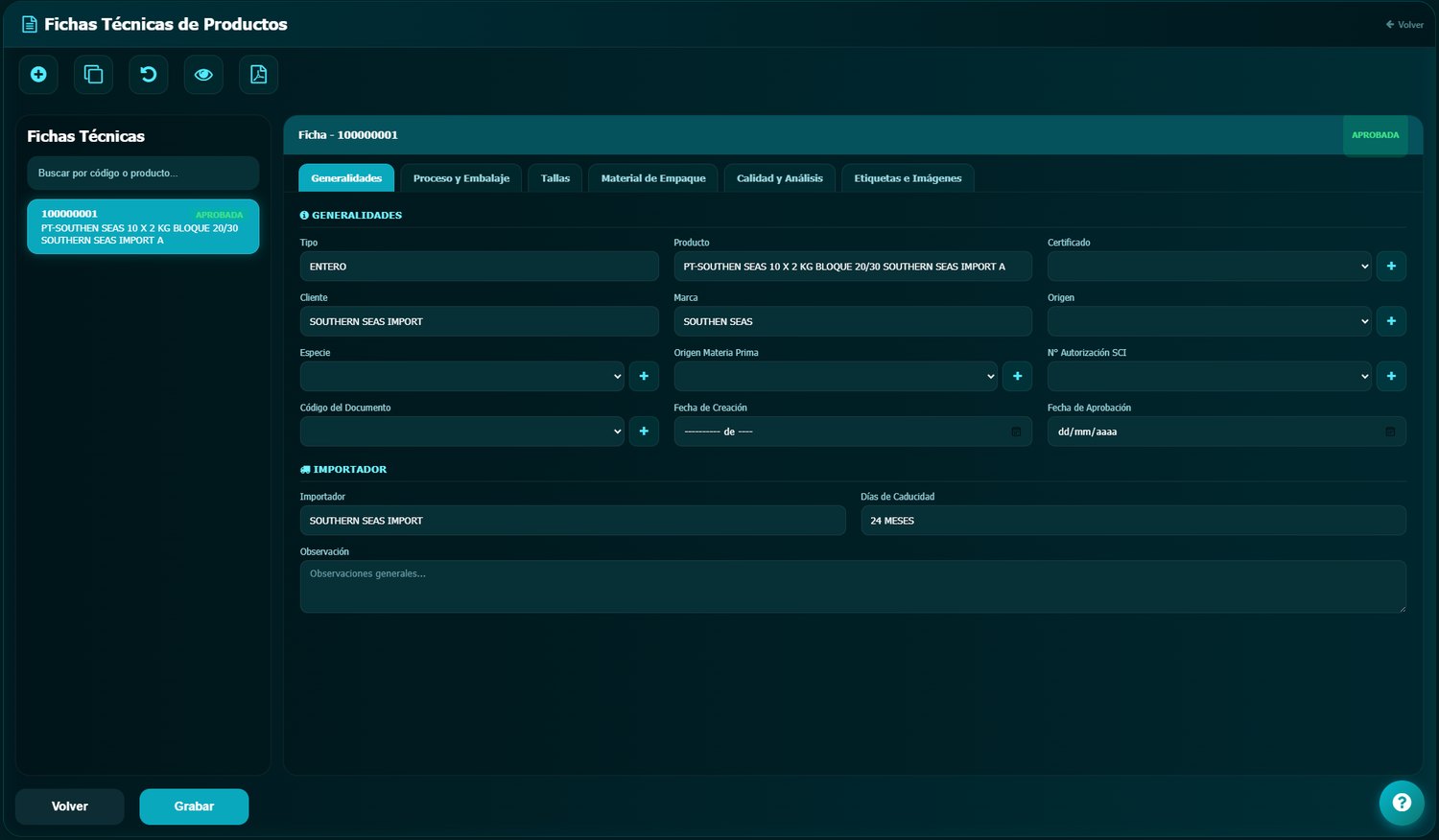Screen dimensions: 1439x840
Task: Add new Especie with plus button
Action: tap(644, 376)
